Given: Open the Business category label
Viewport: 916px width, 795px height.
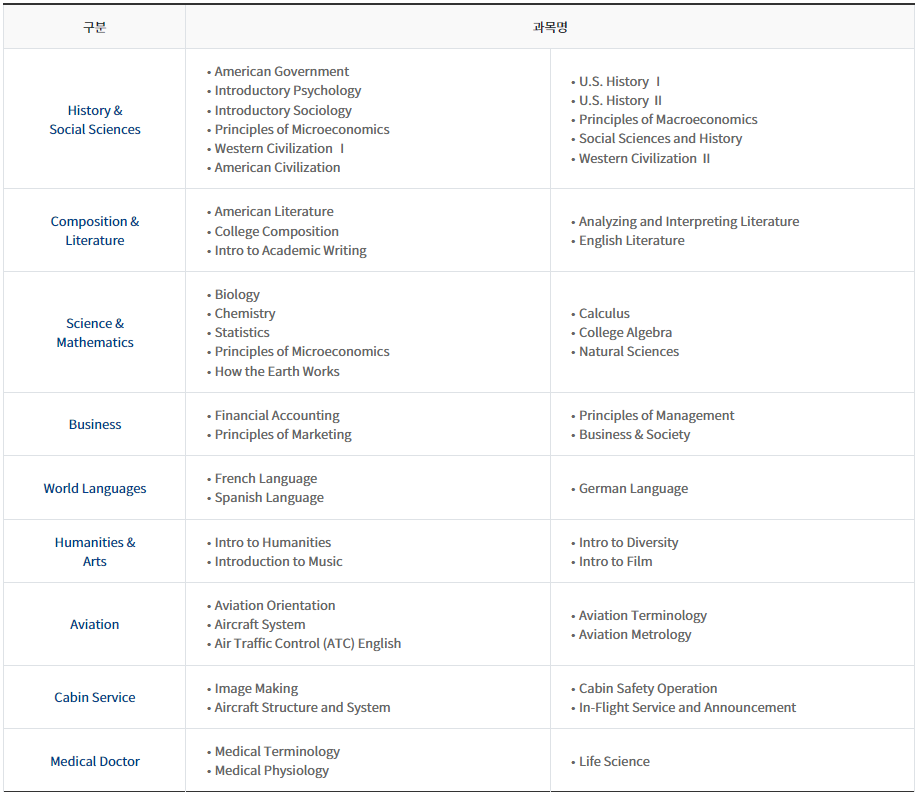Looking at the screenshot, I should click(x=95, y=425).
